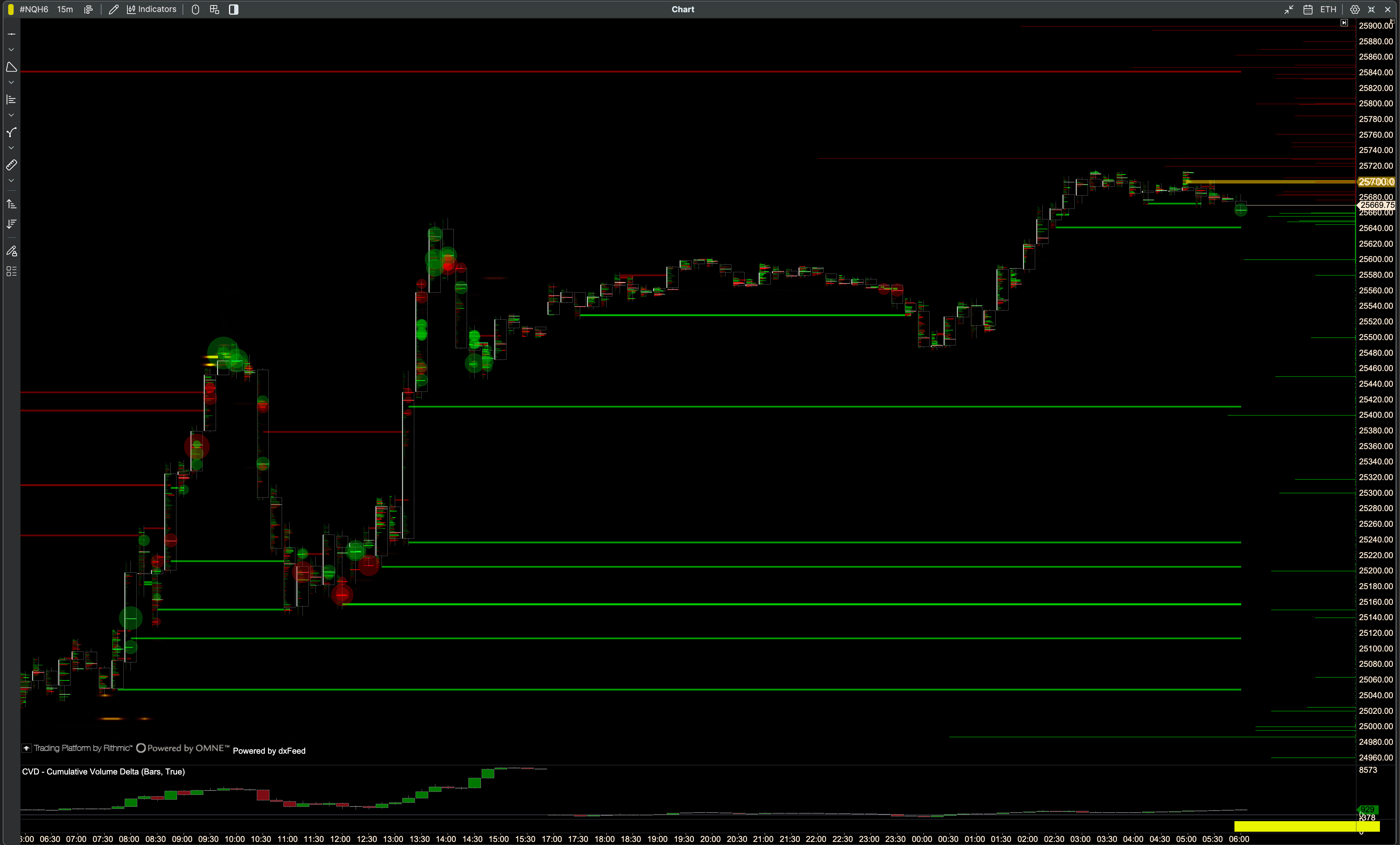1400x845 pixels.
Task: Select the ruler measurement tool
Action: tap(11, 165)
